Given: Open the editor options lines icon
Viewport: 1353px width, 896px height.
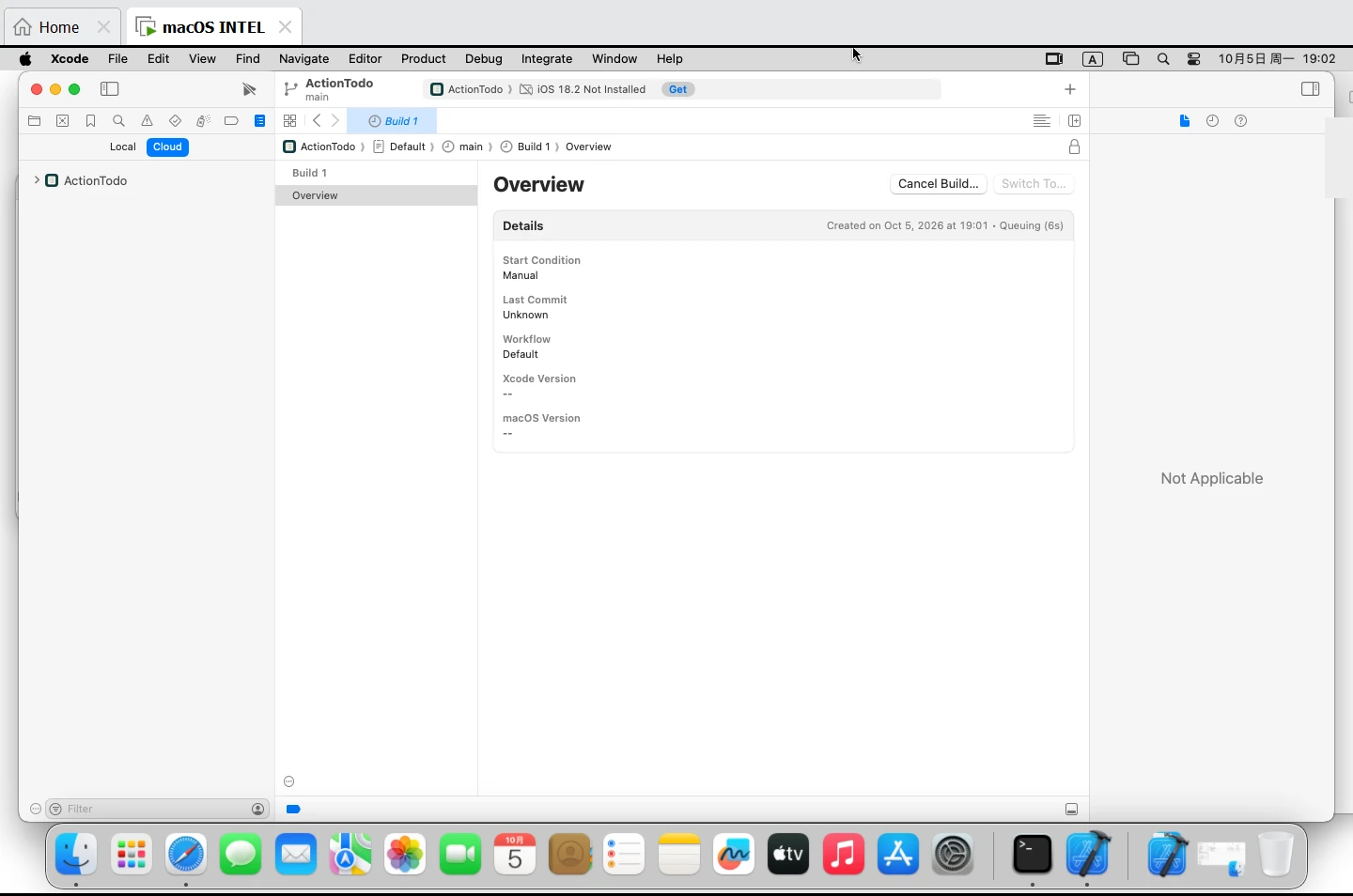Looking at the screenshot, I should (1042, 121).
